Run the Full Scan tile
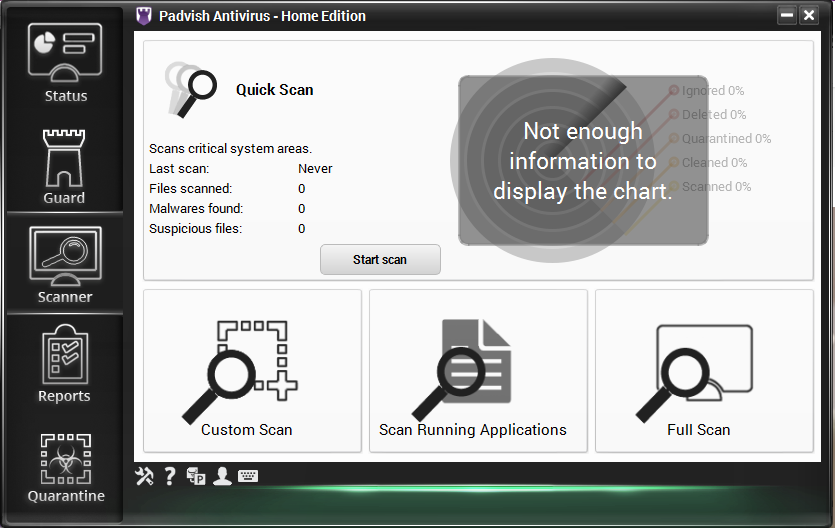 [704, 371]
